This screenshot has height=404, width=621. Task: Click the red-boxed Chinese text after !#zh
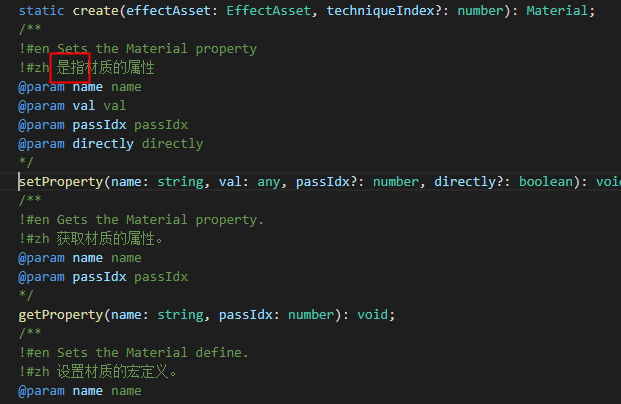pyautogui.click(x=69, y=67)
